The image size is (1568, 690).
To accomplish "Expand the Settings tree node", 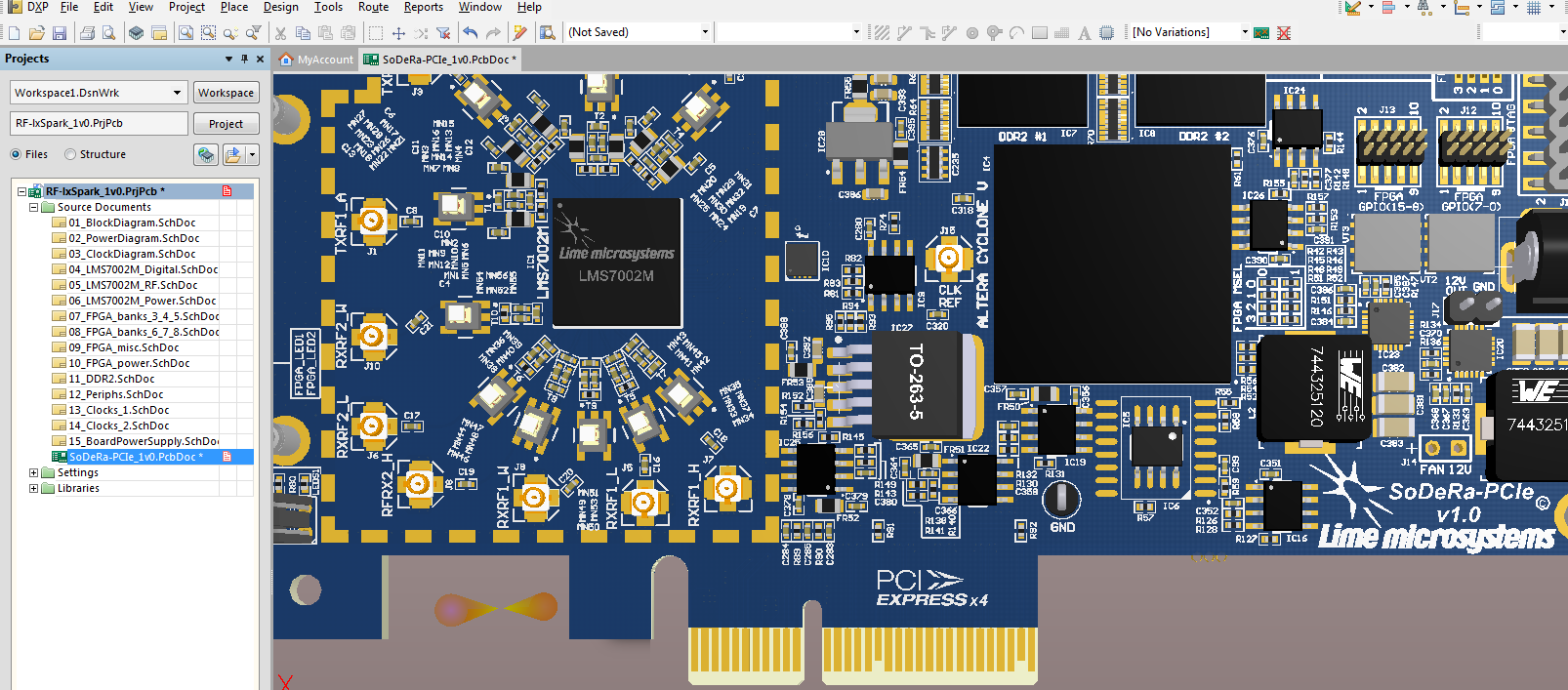I will (x=34, y=472).
